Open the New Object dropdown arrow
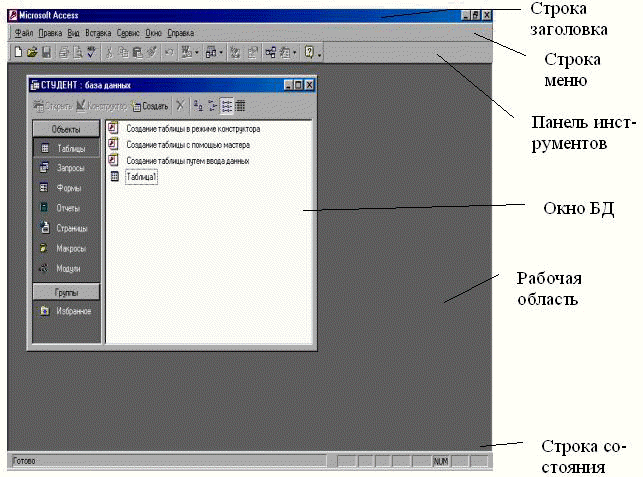Image resolution: width=643 pixels, height=477 pixels. 294,52
